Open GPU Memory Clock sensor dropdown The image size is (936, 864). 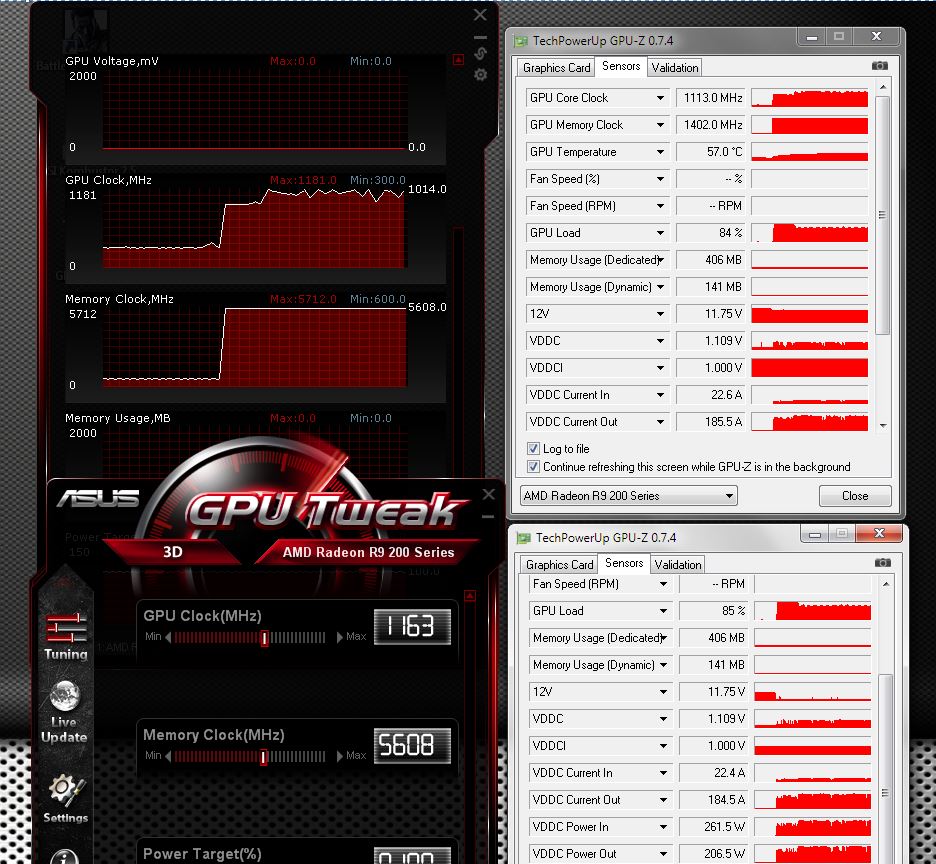point(660,125)
